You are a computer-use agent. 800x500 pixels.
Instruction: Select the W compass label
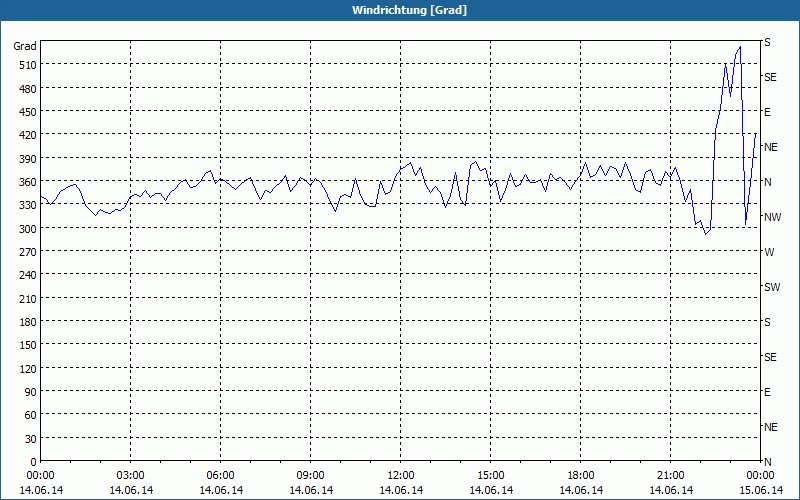[x=769, y=252]
